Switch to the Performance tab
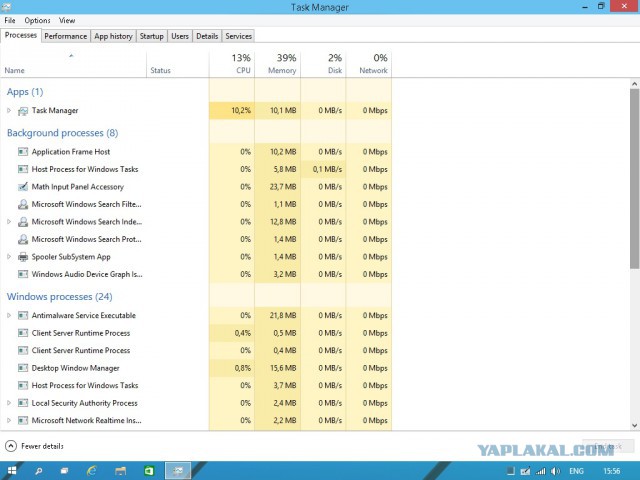This screenshot has height=480, width=640. (65, 36)
